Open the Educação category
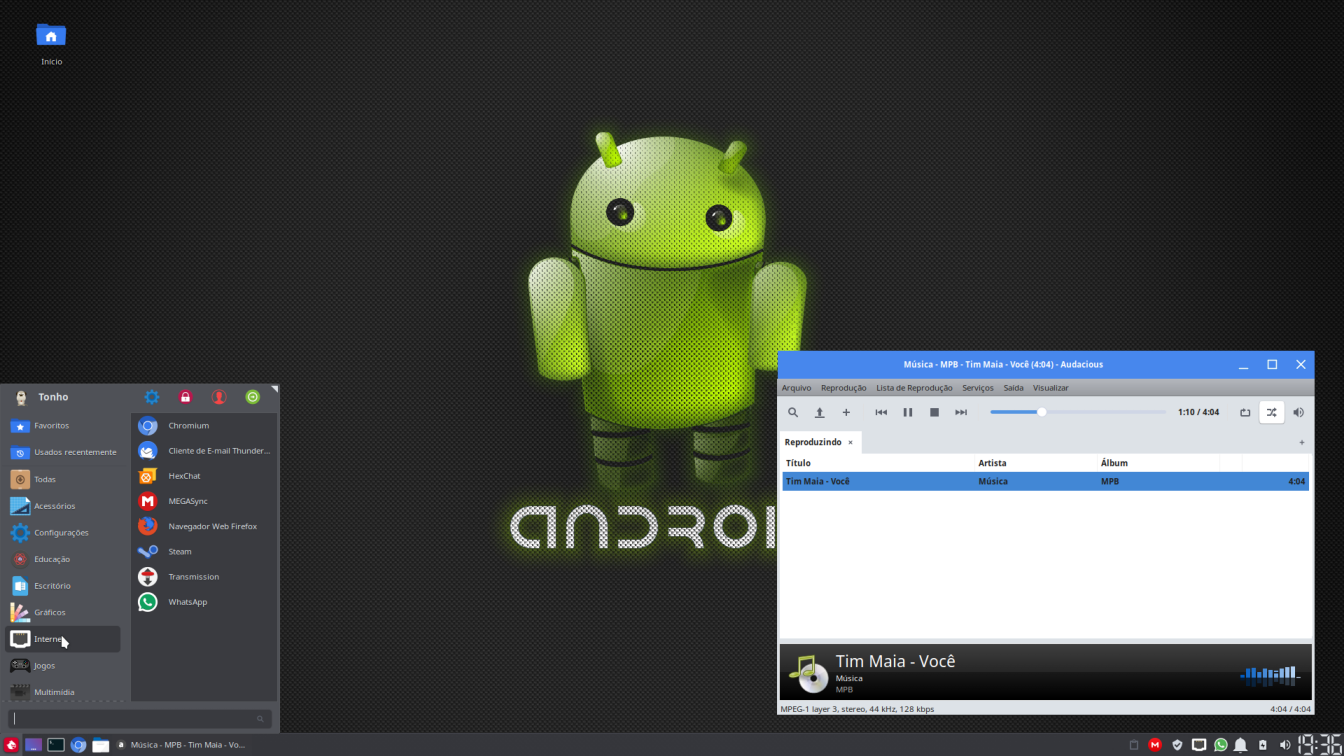Viewport: 1344px width, 756px height. click(x=63, y=559)
